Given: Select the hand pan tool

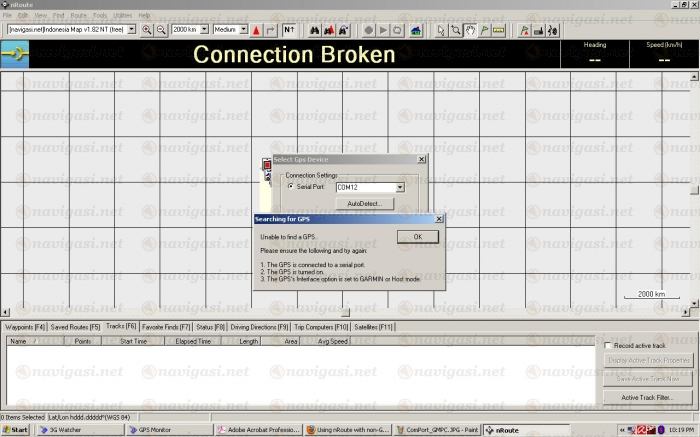Looking at the screenshot, I should (x=470, y=30).
